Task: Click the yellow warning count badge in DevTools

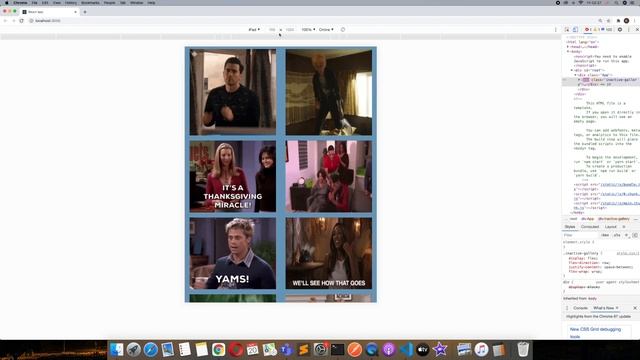Action: (596, 29)
